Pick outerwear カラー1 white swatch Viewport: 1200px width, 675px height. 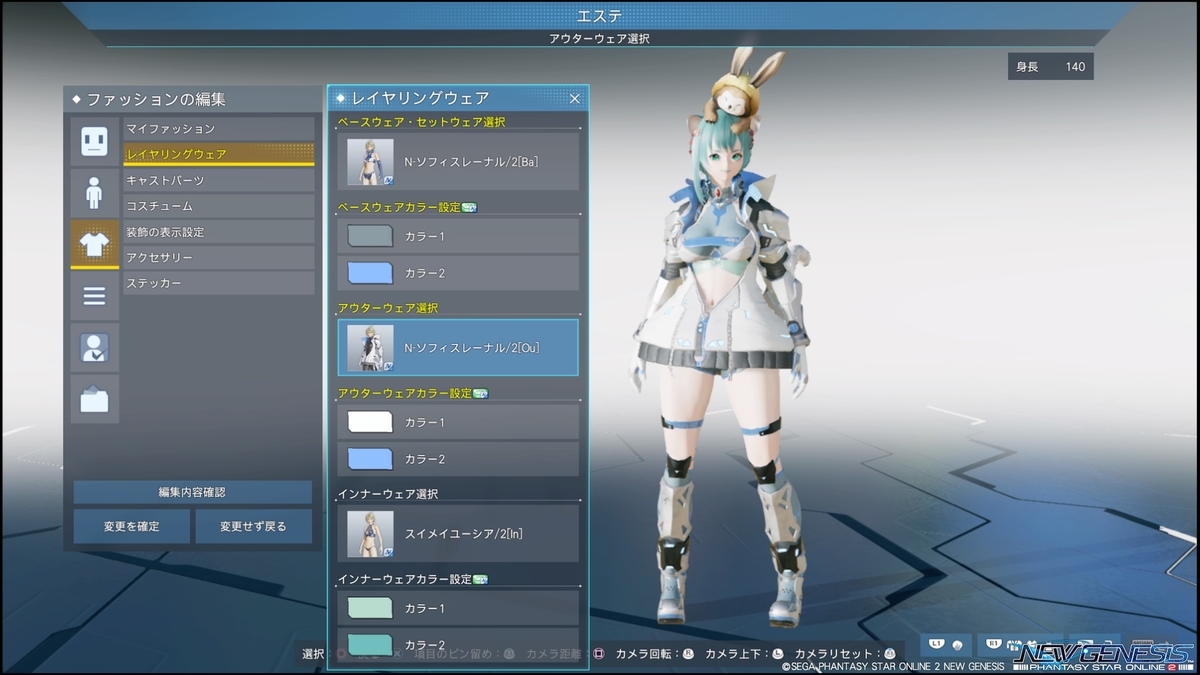370,422
